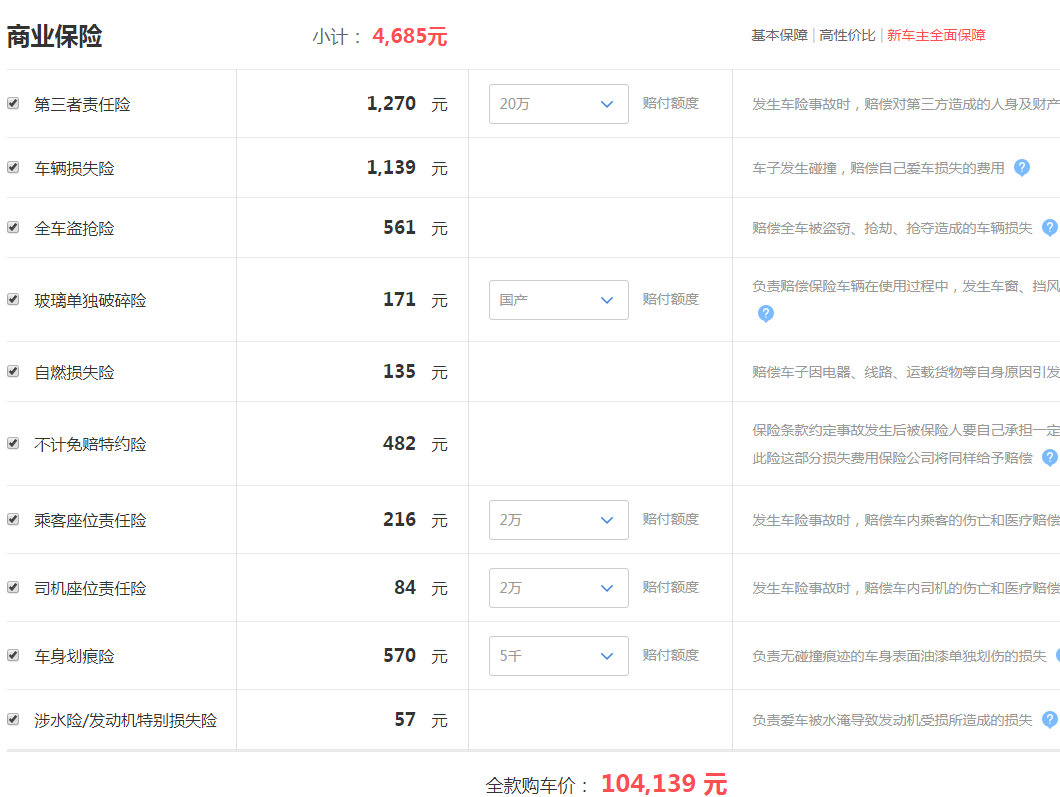Click 车辆损失险 label
The image size is (1060, 797).
(74, 168)
